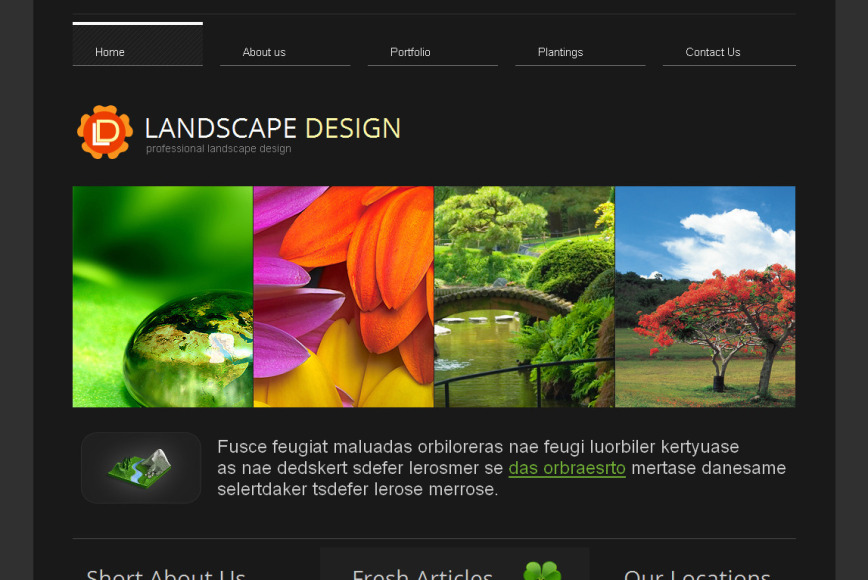868x580 pixels.
Task: Select the red flowering tree photo
Action: tap(705, 296)
